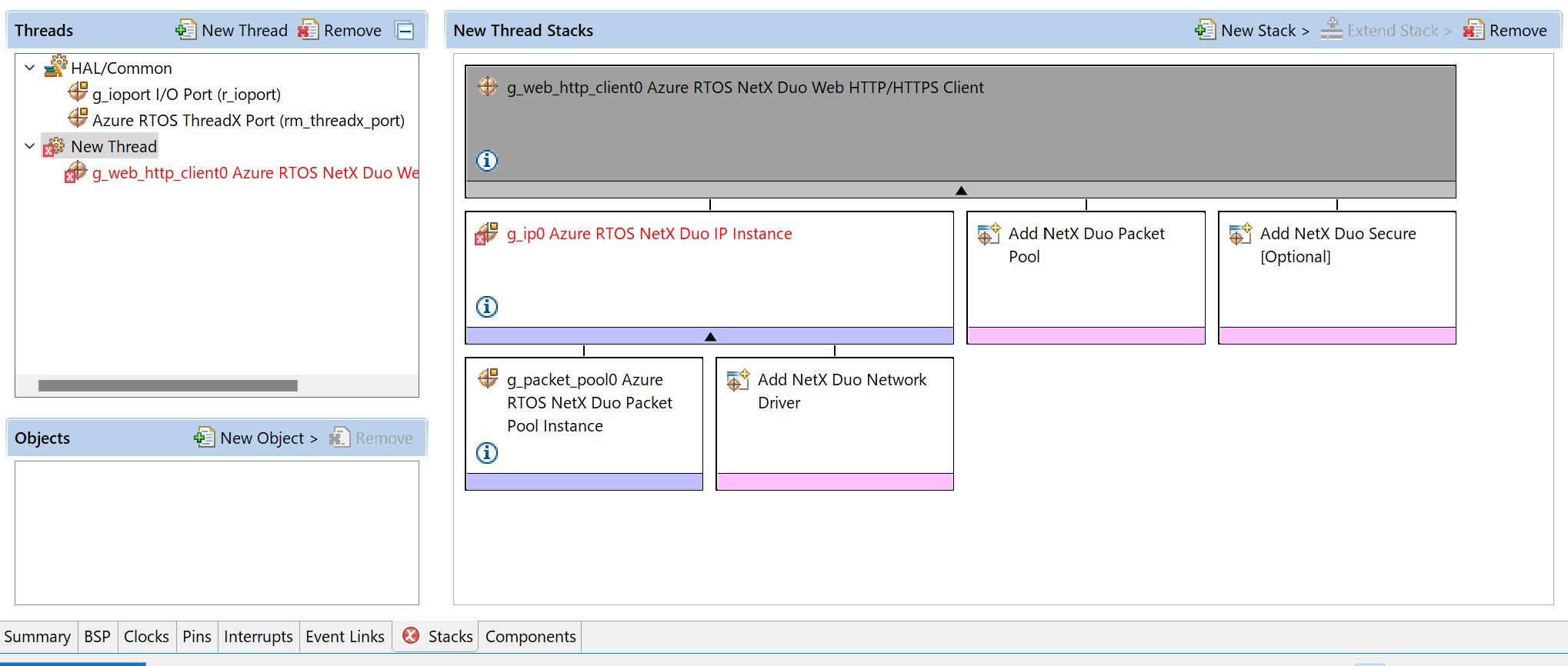Click the disabled Remove icon in Objects panel
Viewport: 1568px width, 666px height.
(339, 438)
